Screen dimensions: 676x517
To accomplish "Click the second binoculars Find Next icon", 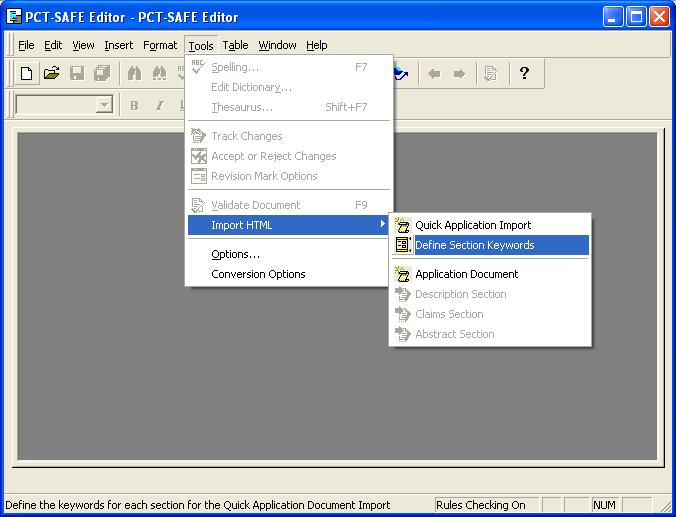I will pos(159,73).
